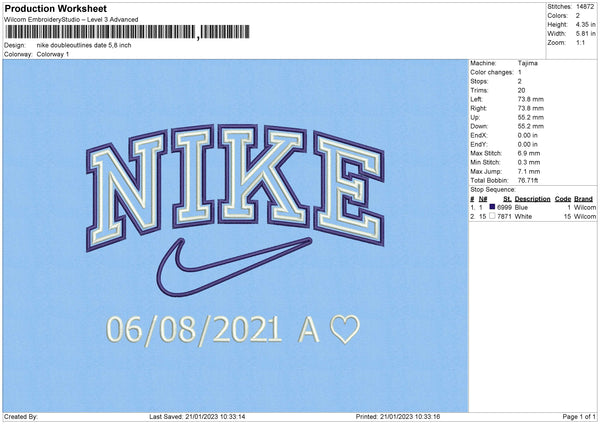Click the 'Code' column header
Viewport: 600px width, 424px height.
click(563, 199)
